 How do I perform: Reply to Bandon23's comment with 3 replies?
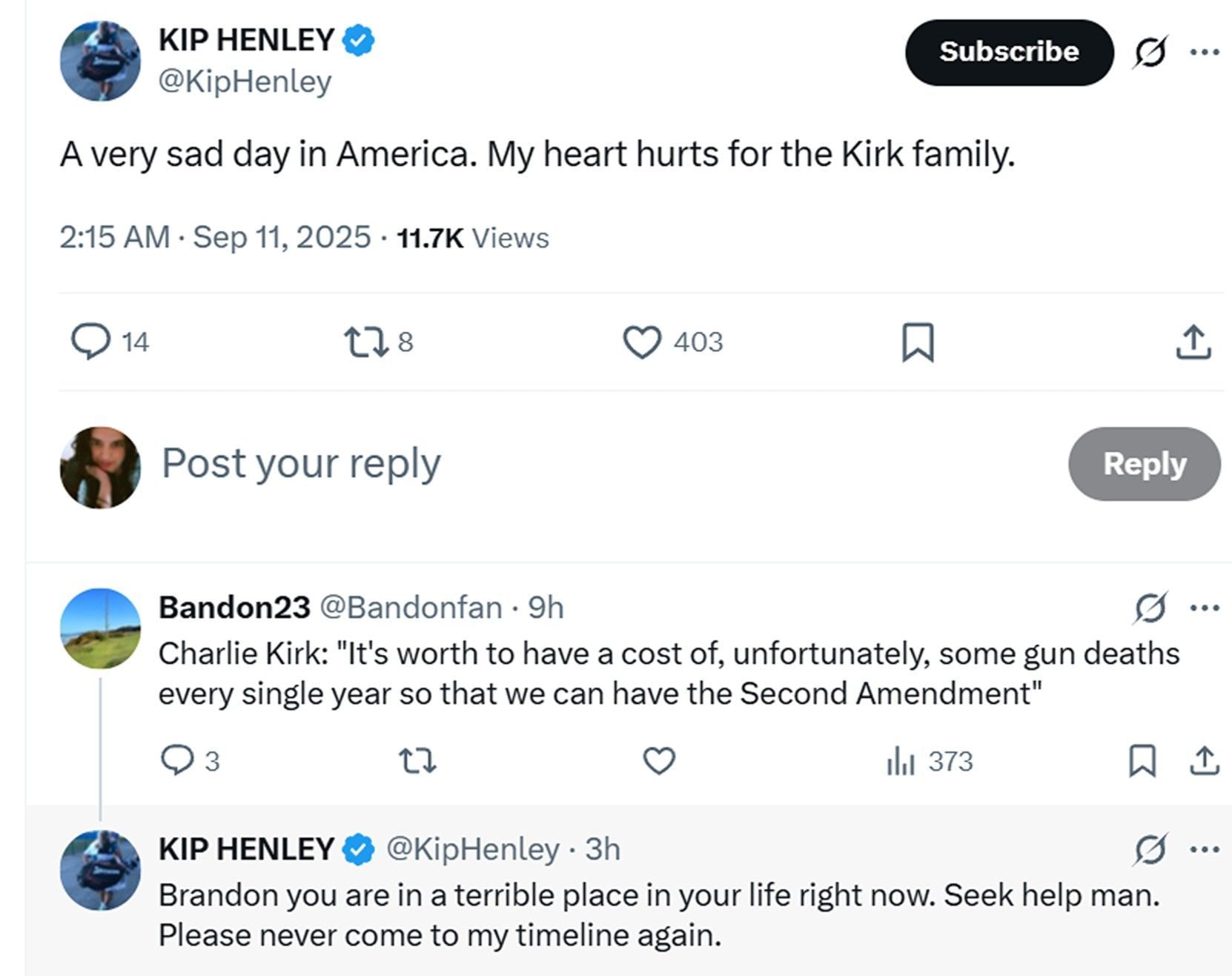tap(177, 760)
